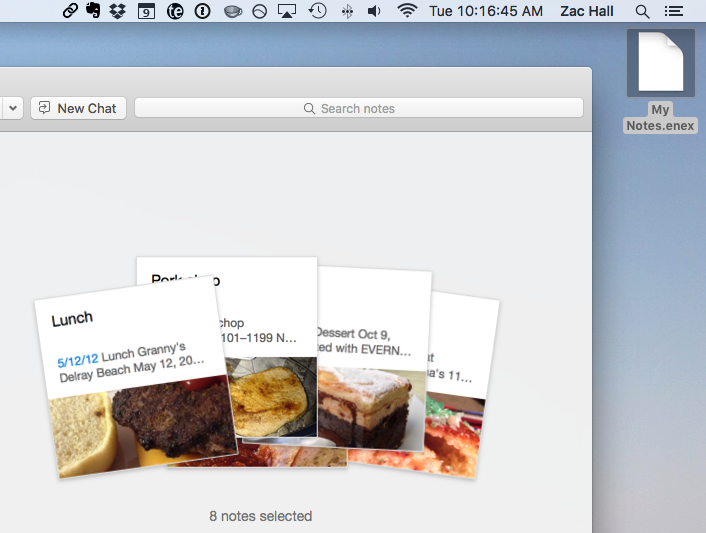Open Spotlight search magnifier icon
The image size is (706, 533).
point(642,11)
